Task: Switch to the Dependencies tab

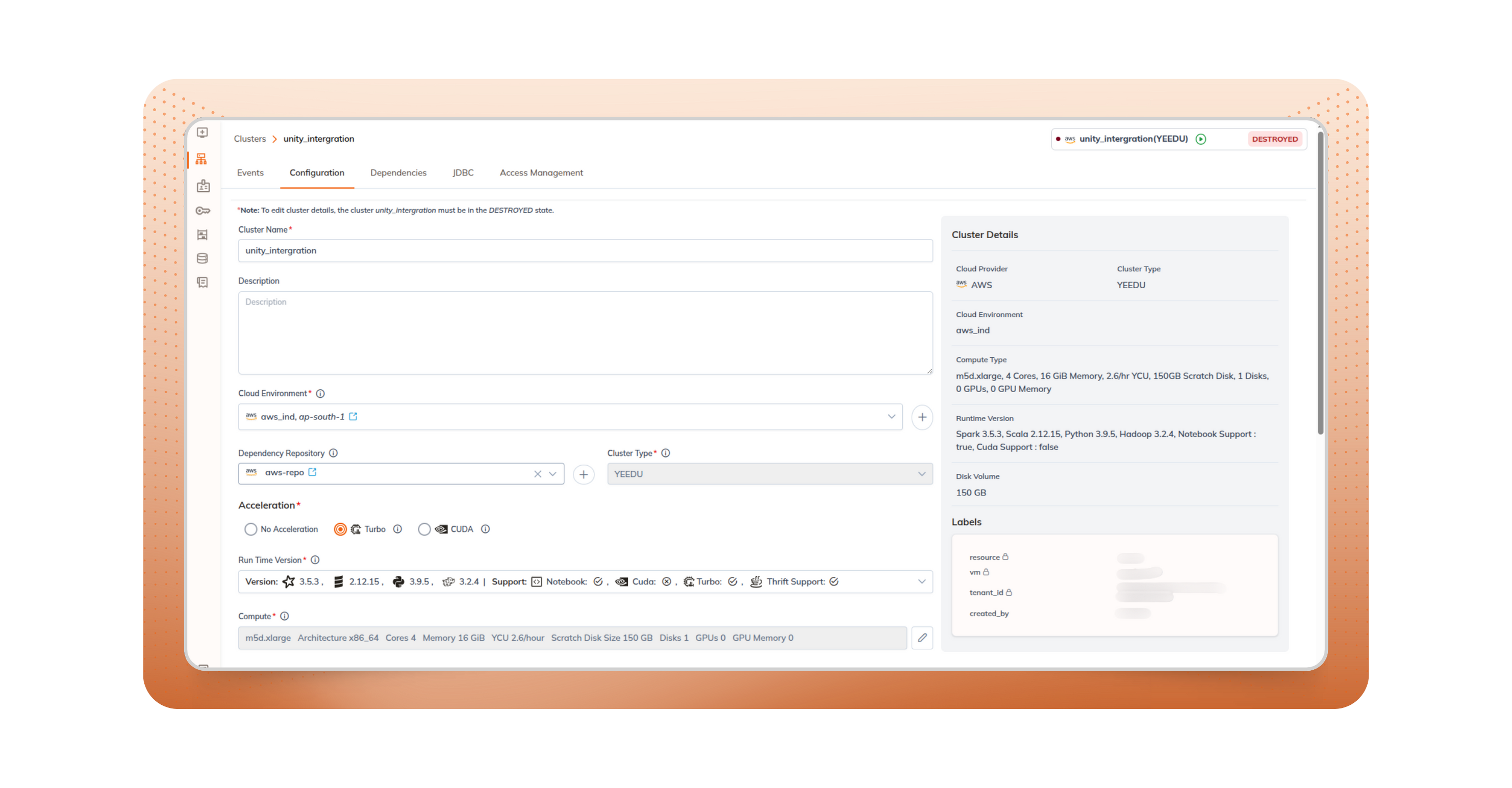Action: point(398,172)
